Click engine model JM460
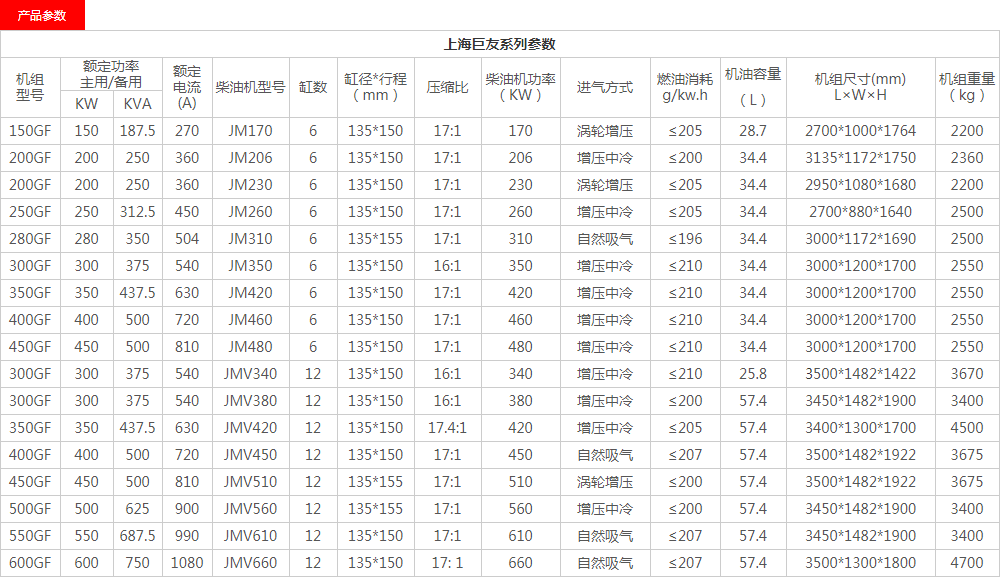The height and width of the screenshot is (577, 1002). [x=250, y=319]
